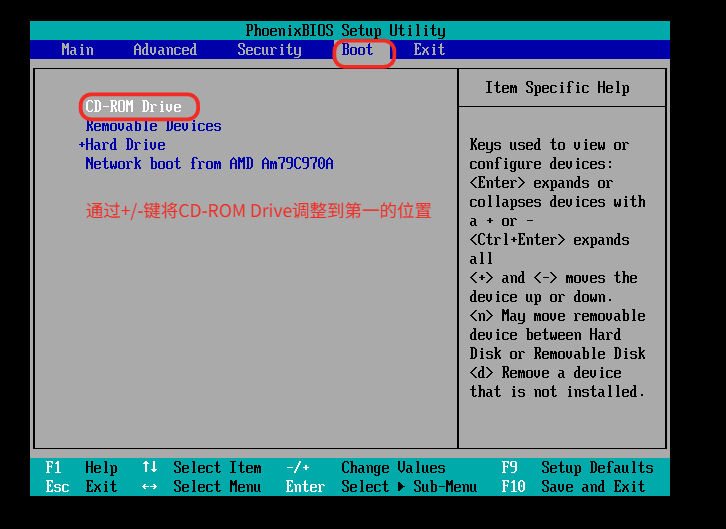Click the Item Specific Help heading

557,87
